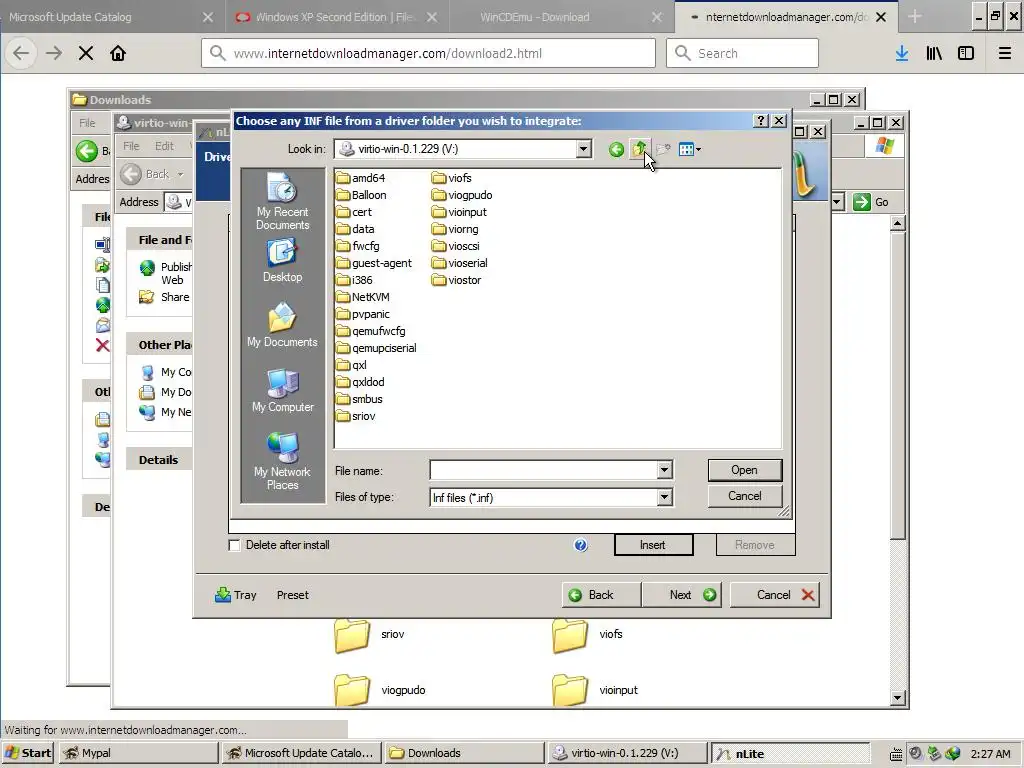
Task: Click the Go button in Explorer window
Action: 871,202
